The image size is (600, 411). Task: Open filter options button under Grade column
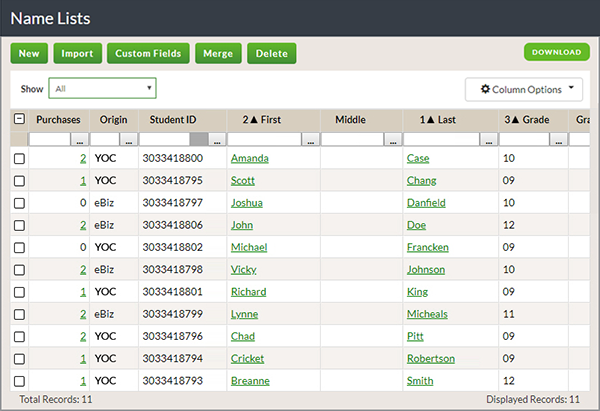pyautogui.click(x=558, y=140)
